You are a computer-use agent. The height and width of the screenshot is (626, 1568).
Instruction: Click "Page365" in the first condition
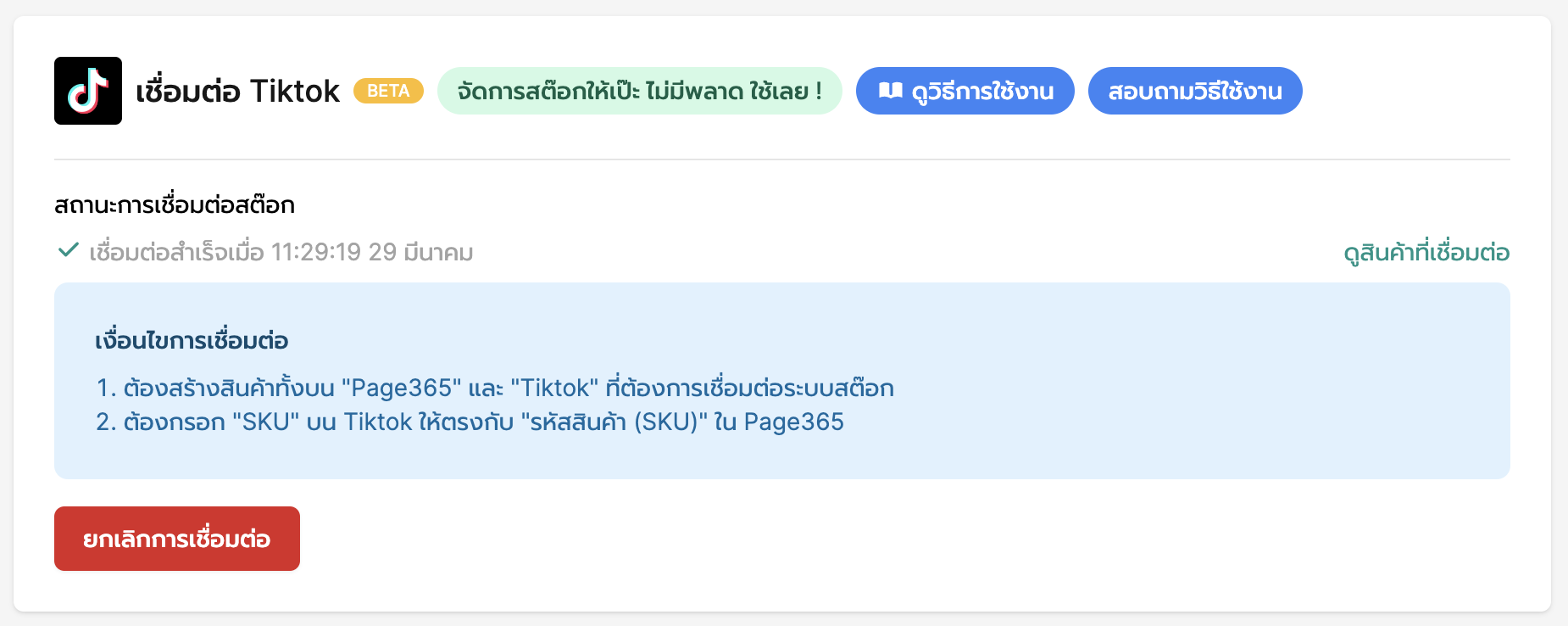pyautogui.click(x=402, y=388)
